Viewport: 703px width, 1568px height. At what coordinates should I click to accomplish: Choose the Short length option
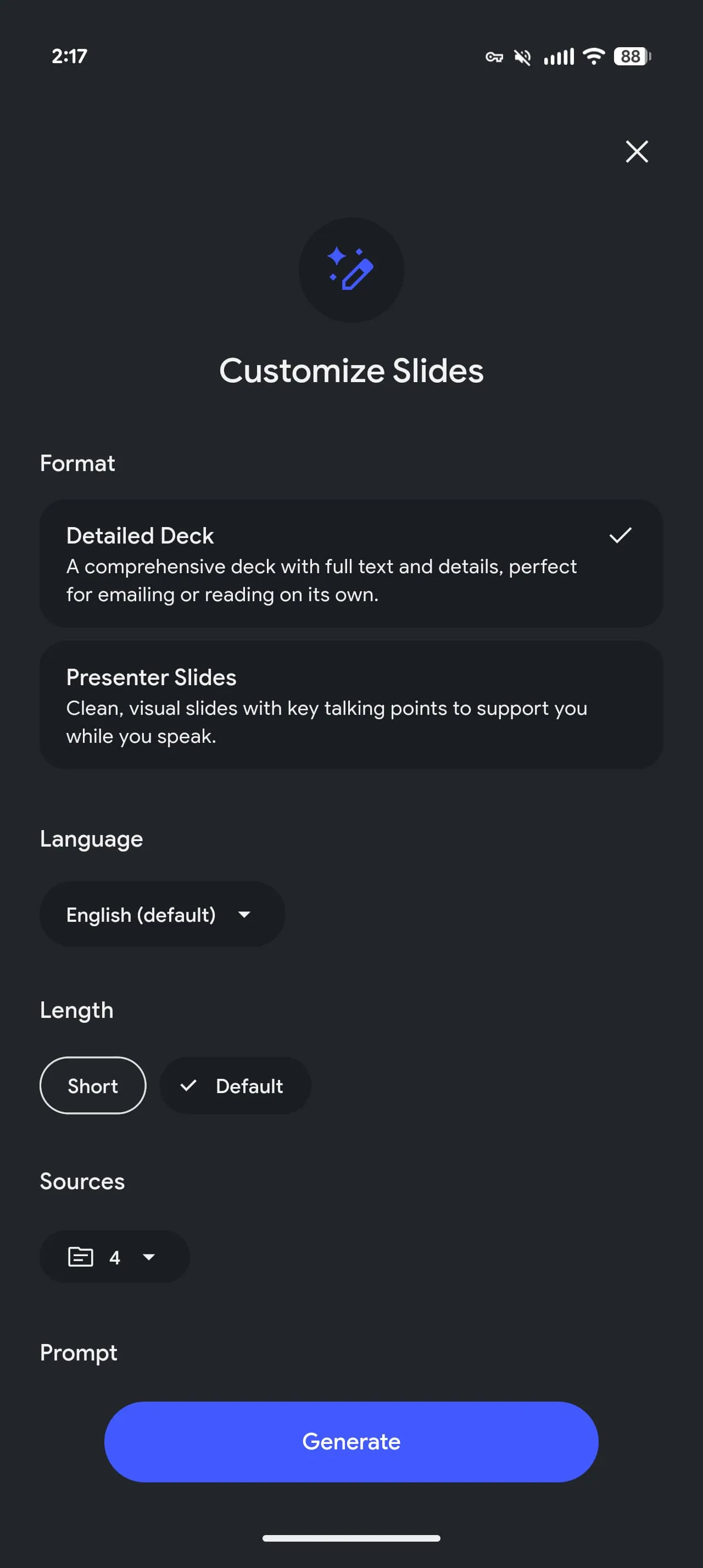pyautogui.click(x=93, y=1085)
